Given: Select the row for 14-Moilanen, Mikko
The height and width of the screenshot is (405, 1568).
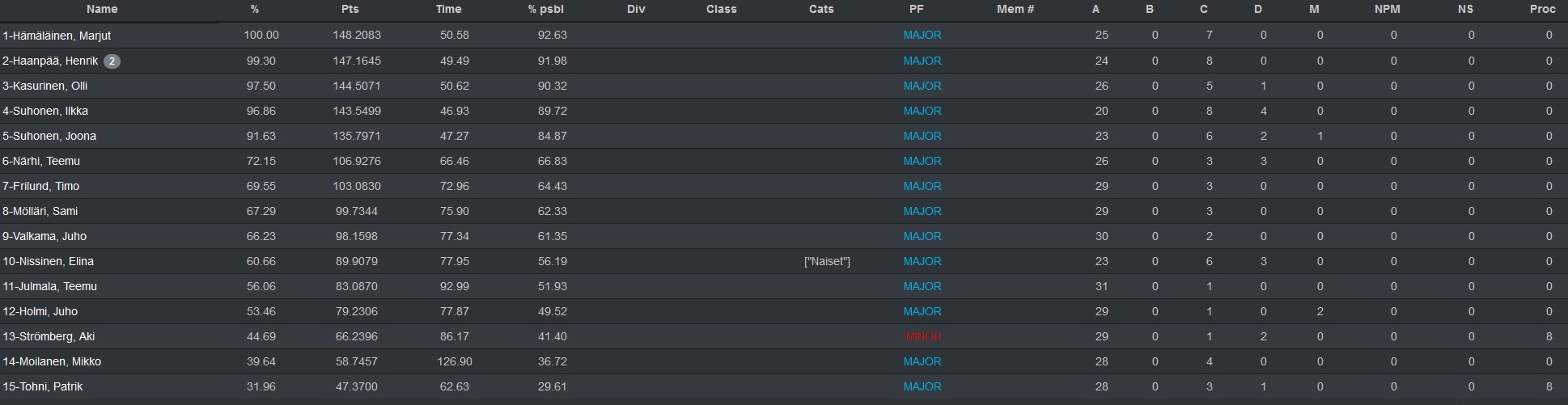Looking at the screenshot, I should click(784, 361).
